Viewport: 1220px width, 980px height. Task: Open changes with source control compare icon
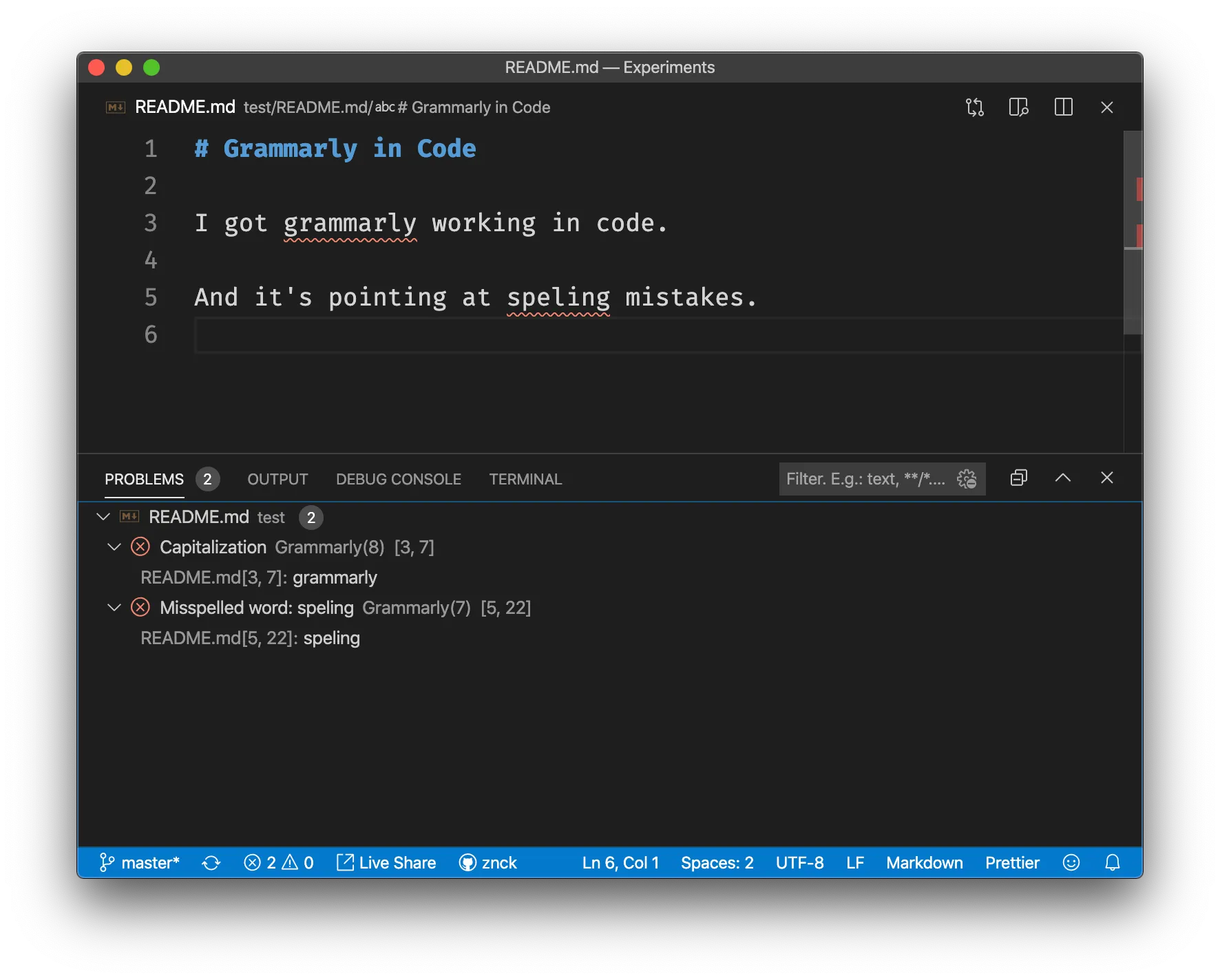point(974,107)
